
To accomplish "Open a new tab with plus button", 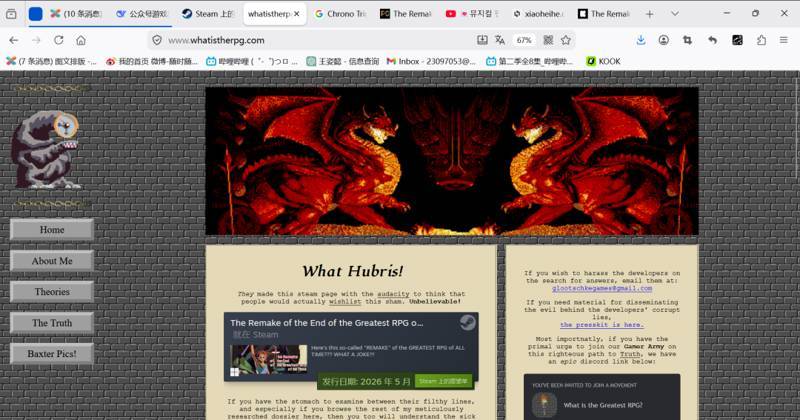I will (x=649, y=14).
